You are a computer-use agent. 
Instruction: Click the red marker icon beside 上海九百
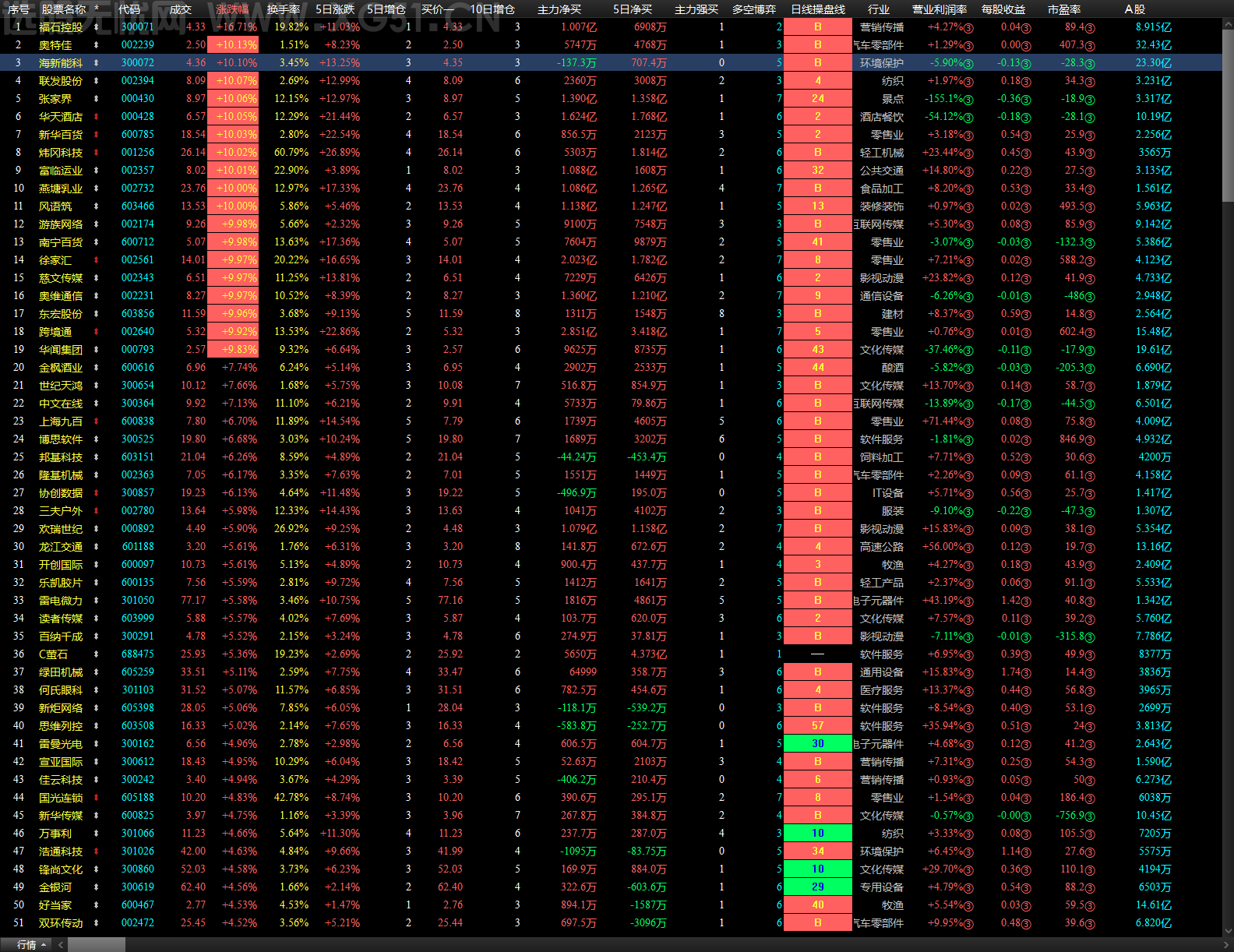[97, 421]
